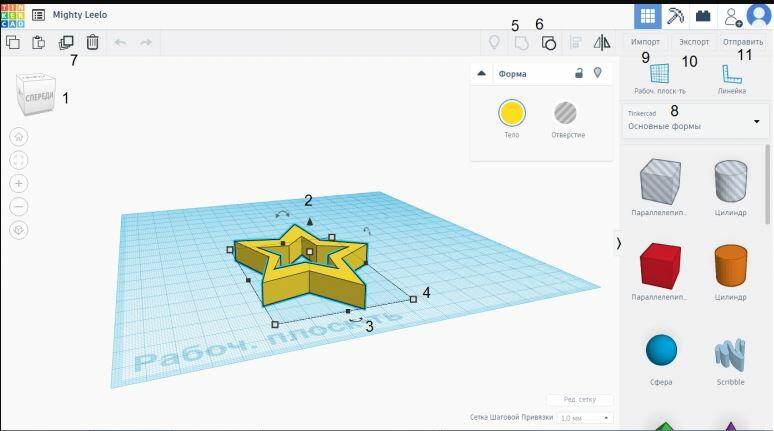Redo the action with the right arrow
Screen dimensions: 774x431
click(x=146, y=42)
